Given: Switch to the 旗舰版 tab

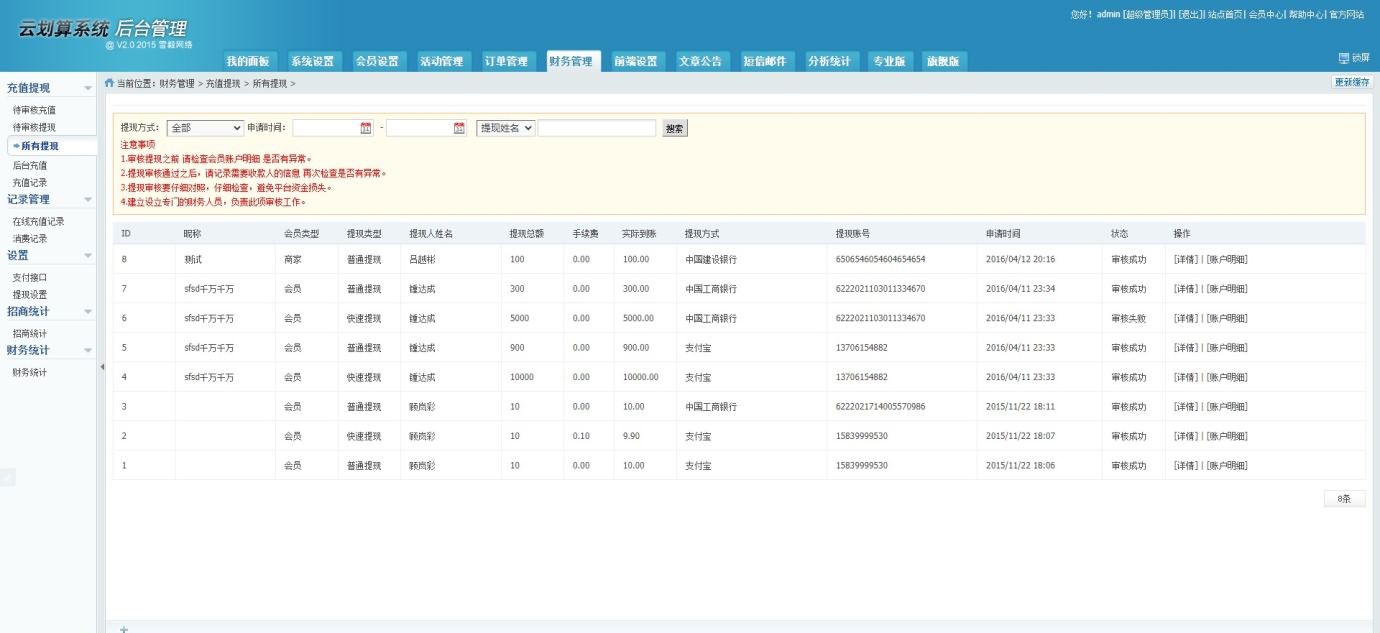Looking at the screenshot, I should tap(942, 61).
